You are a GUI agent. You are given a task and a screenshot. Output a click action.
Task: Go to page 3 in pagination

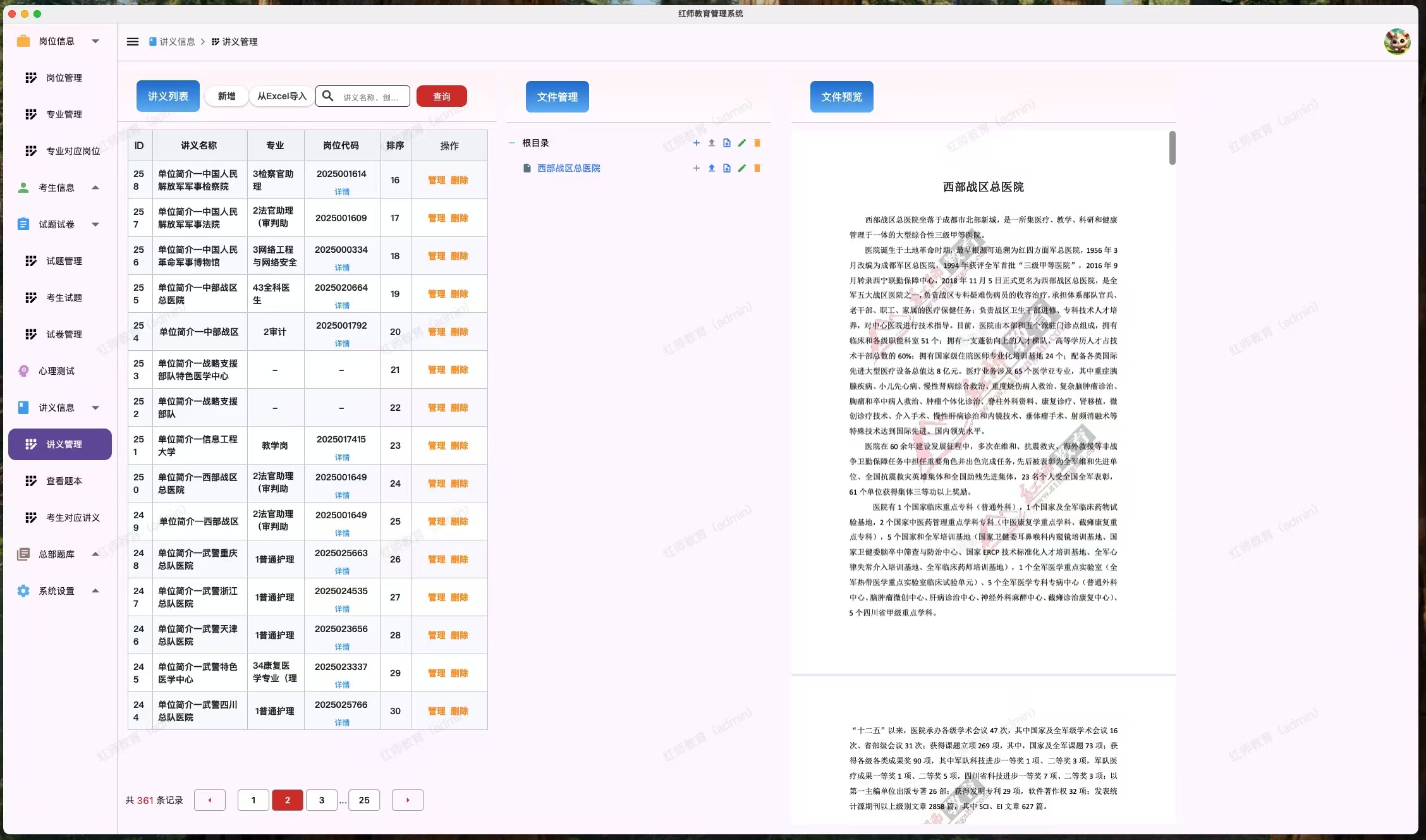321,800
